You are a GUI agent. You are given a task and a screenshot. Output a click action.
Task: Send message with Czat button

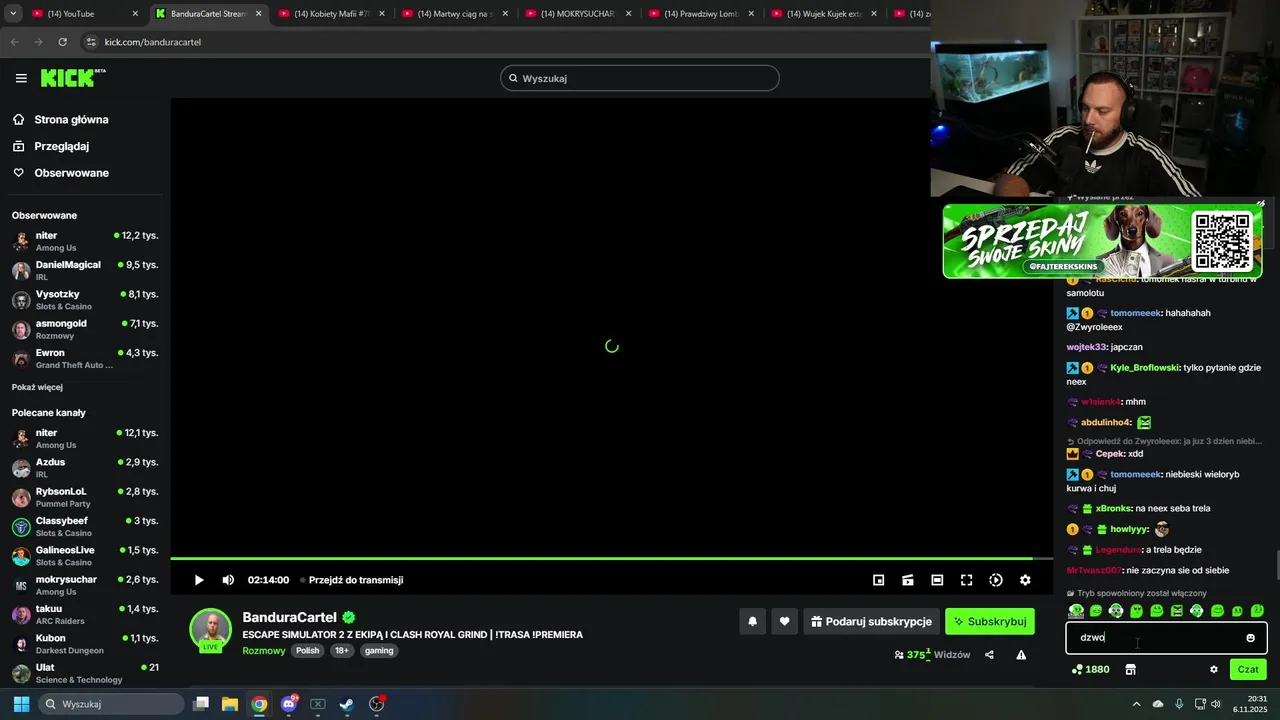coord(1248,669)
